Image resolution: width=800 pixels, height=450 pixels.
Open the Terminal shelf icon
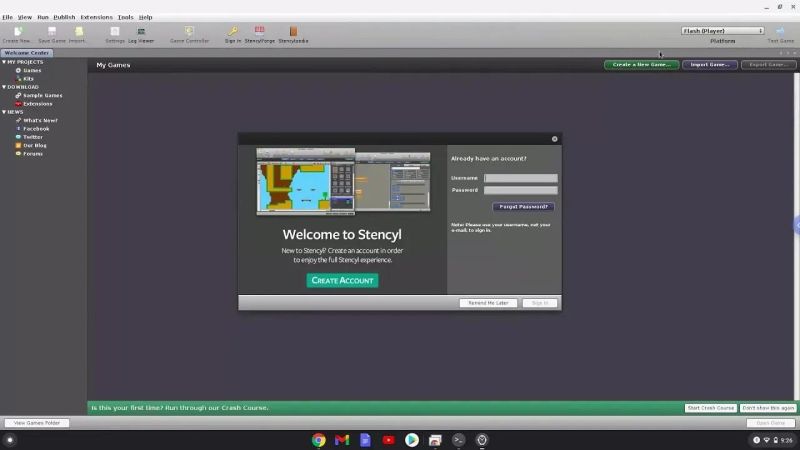coord(459,440)
